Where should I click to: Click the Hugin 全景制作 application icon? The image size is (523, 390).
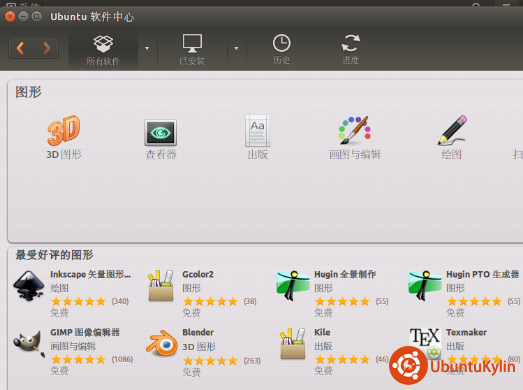coord(293,286)
